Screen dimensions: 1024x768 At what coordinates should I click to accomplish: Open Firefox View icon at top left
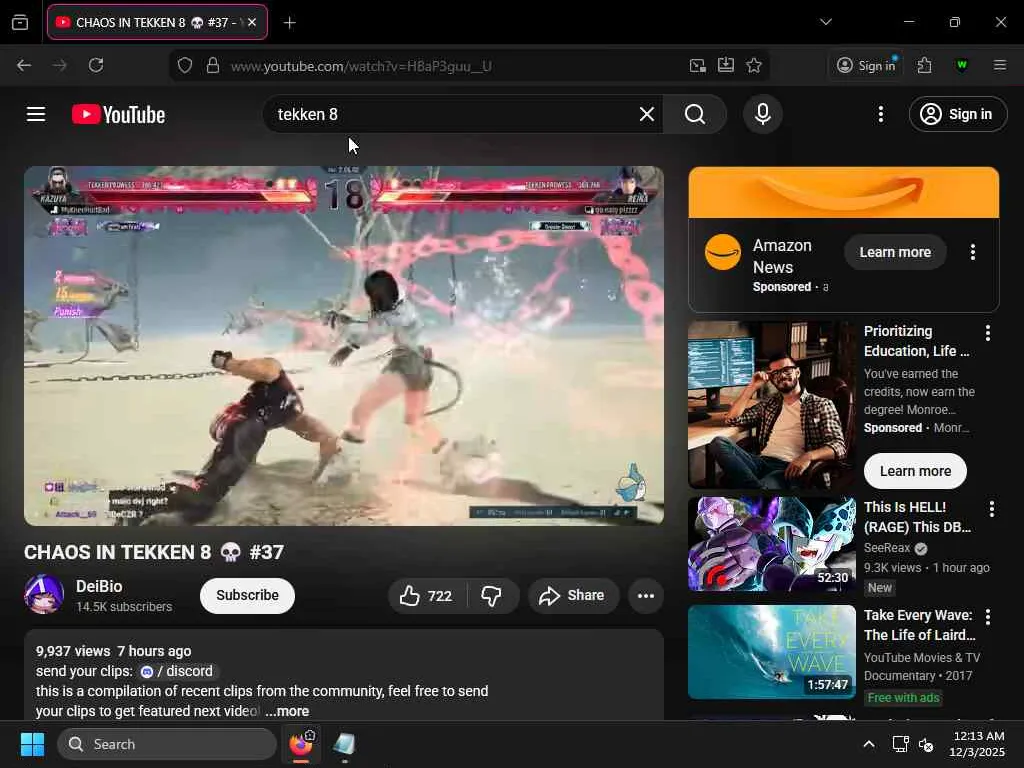click(x=20, y=22)
